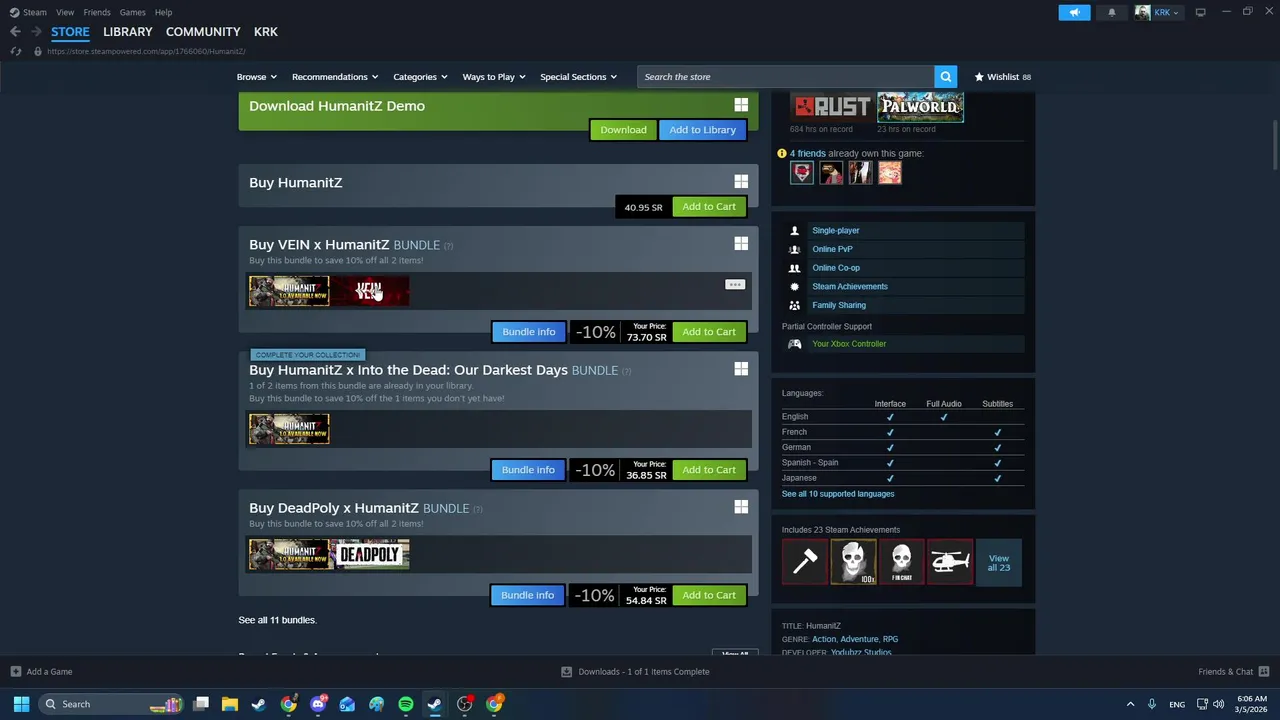Show hidden icons in system tray
This screenshot has height=720, width=1280.
coord(1130,704)
